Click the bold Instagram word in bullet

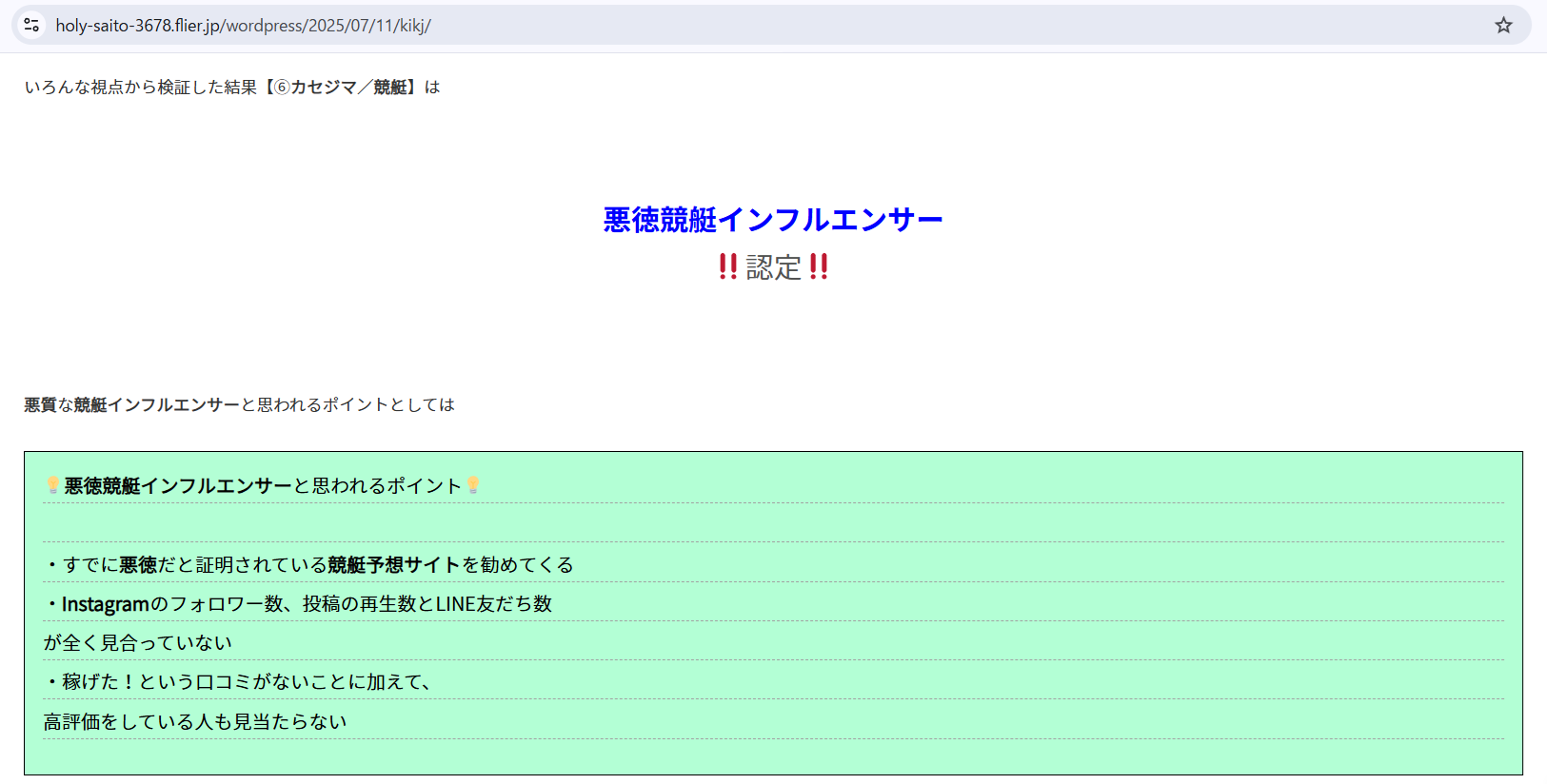tap(106, 604)
